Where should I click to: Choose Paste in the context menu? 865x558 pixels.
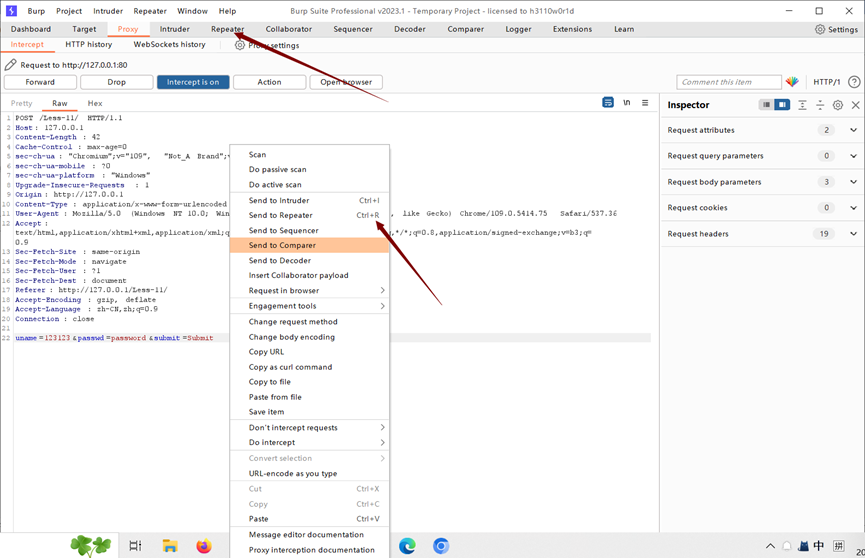[309, 519]
